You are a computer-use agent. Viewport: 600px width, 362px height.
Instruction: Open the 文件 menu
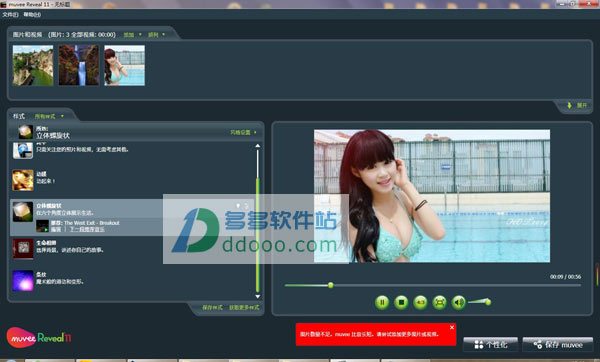click(x=10, y=15)
